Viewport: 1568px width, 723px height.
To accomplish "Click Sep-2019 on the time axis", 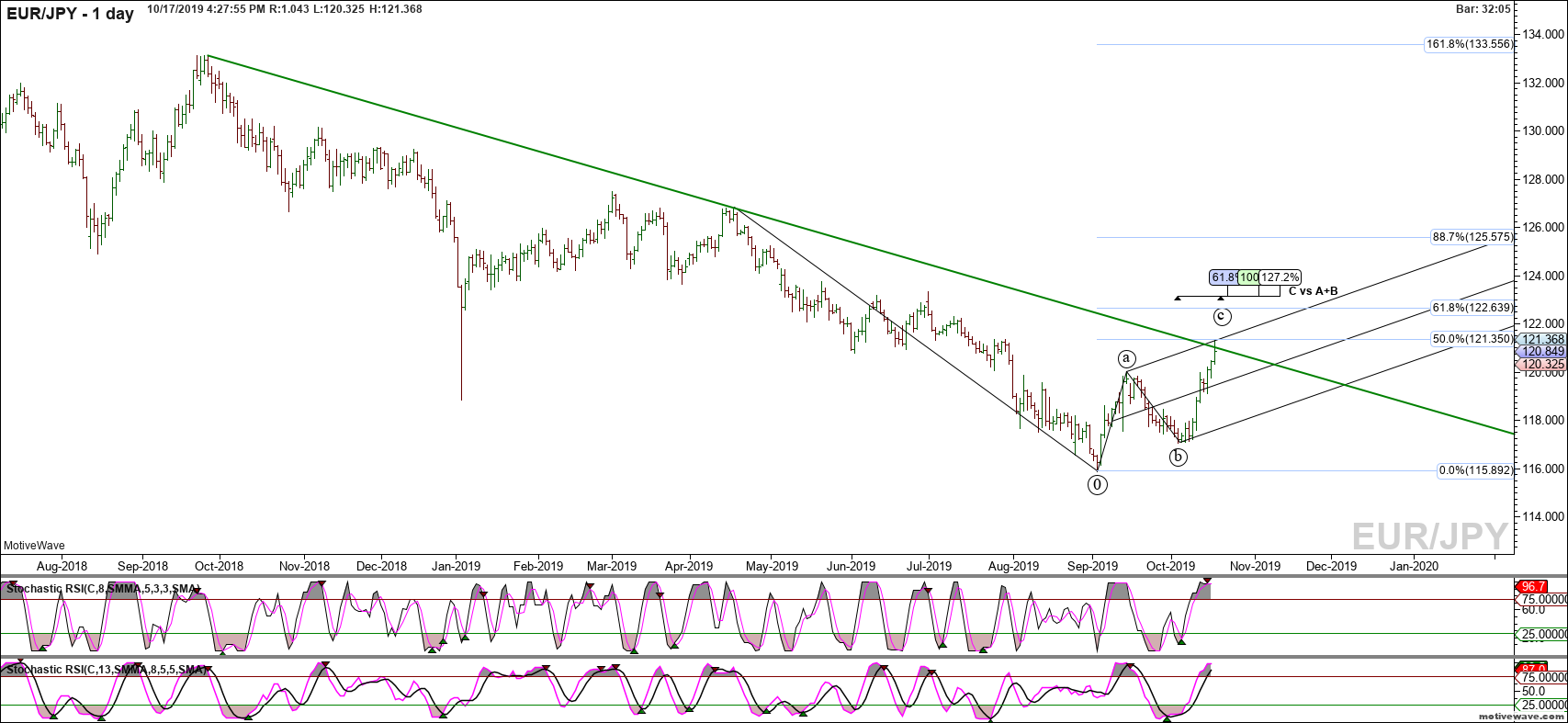I will (1092, 566).
